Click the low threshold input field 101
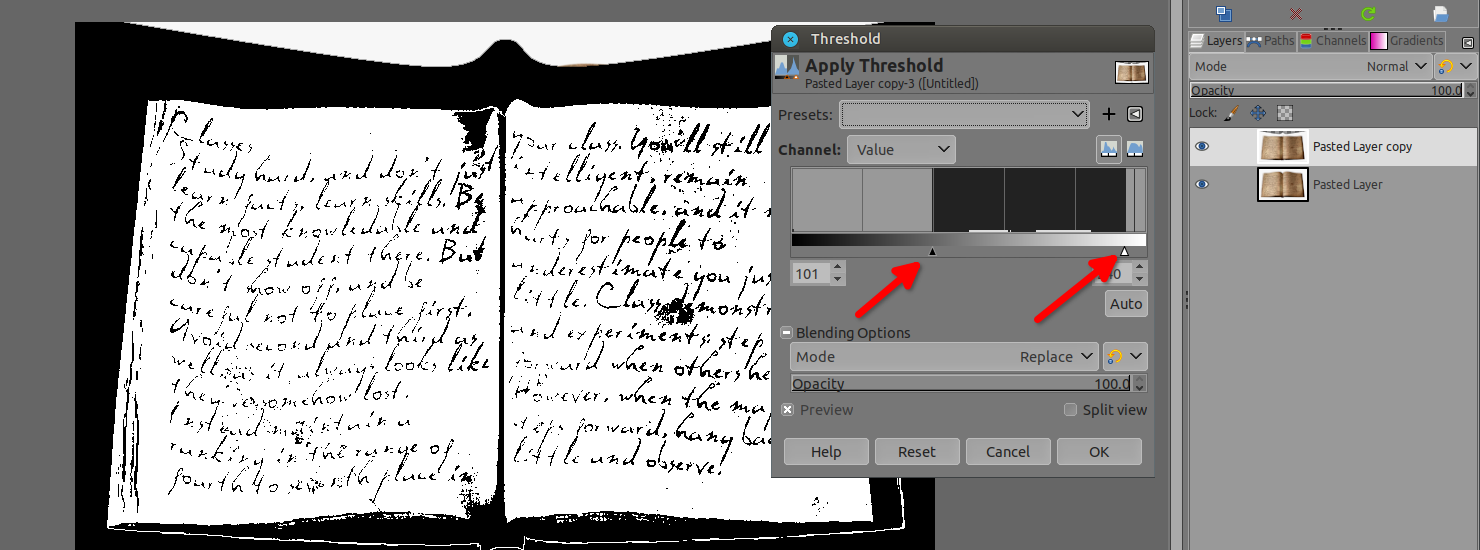The height and width of the screenshot is (550, 1480). [x=811, y=274]
